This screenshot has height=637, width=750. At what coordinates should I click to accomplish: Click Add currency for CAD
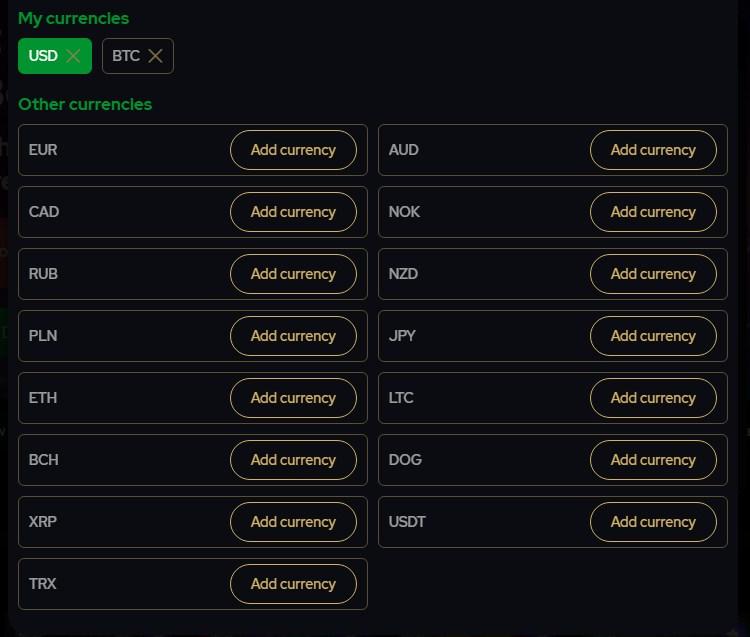293,212
